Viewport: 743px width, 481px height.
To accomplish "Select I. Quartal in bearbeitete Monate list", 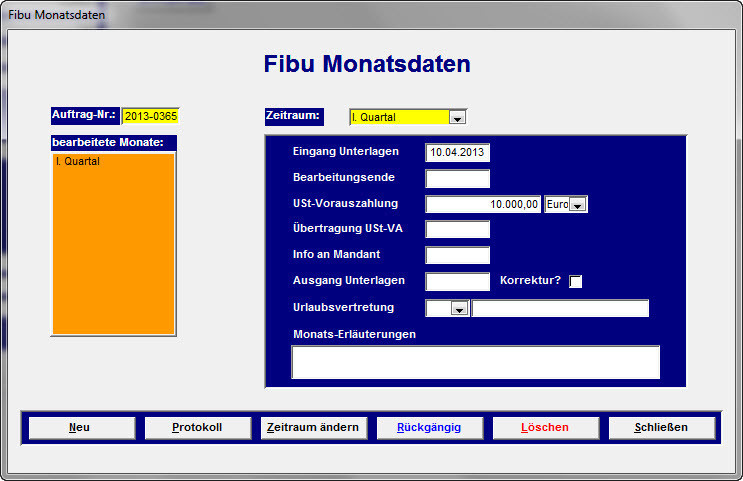I will [x=113, y=161].
